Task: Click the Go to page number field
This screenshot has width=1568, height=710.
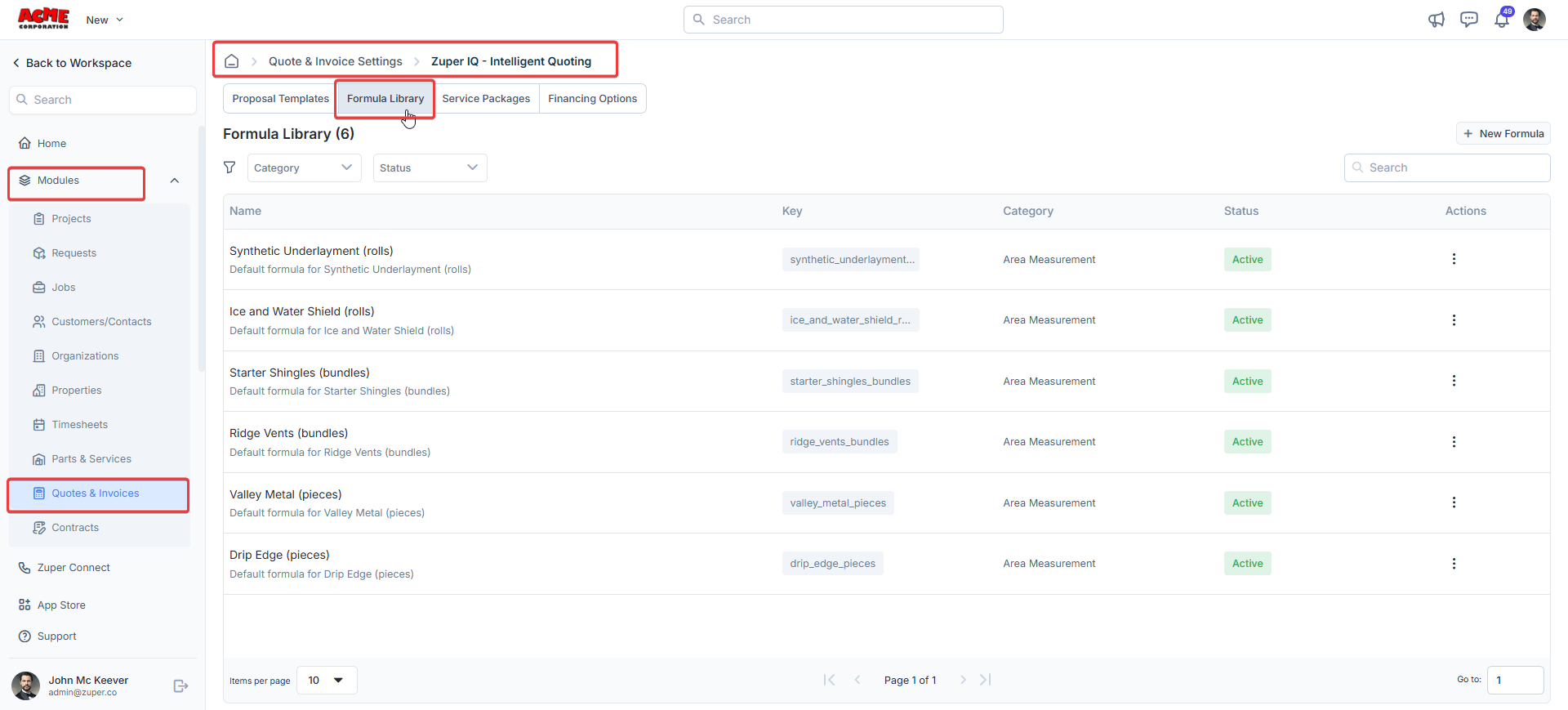Action: [x=1515, y=680]
